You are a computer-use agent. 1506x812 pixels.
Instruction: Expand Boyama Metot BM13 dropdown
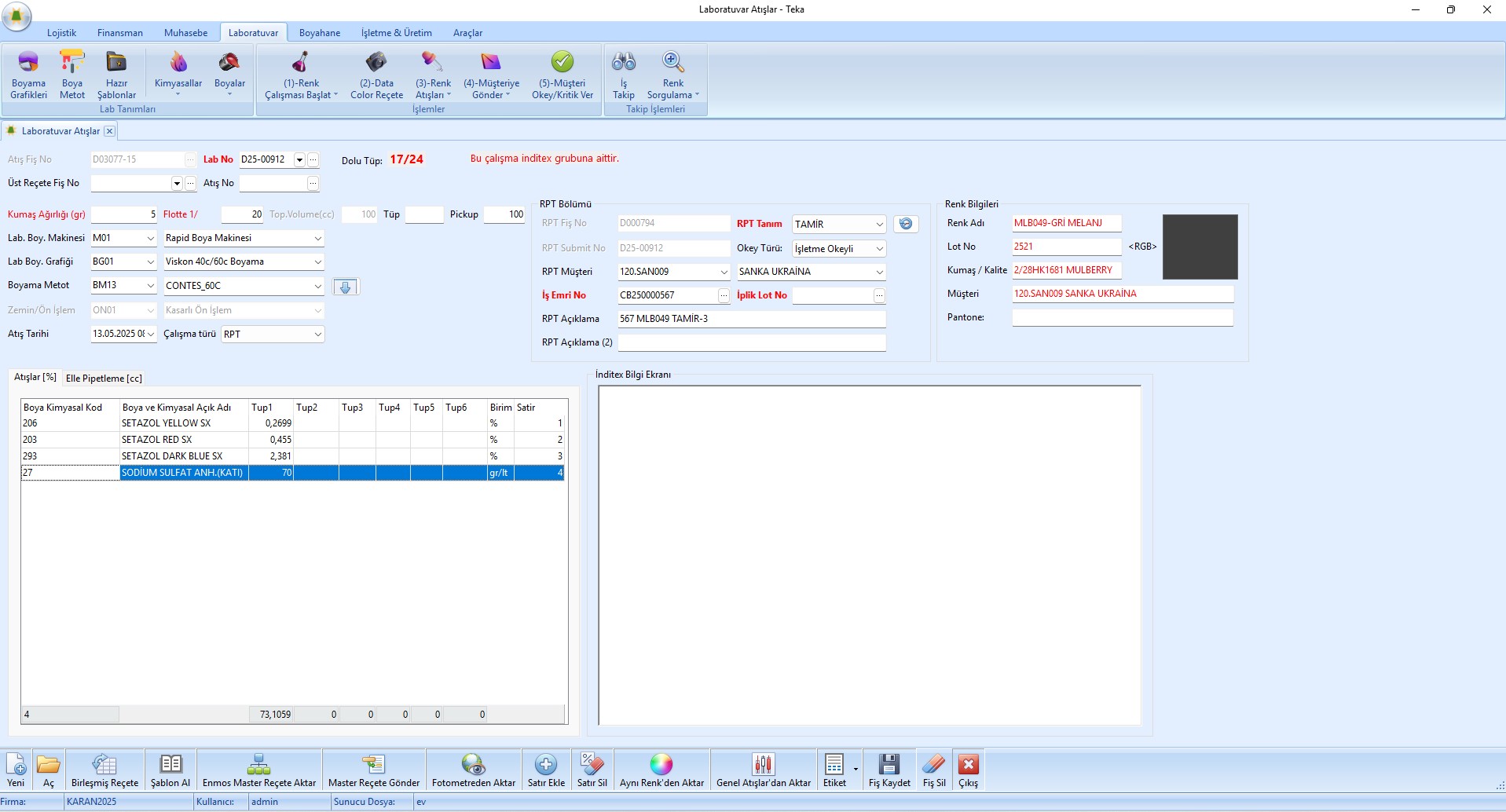(x=151, y=285)
